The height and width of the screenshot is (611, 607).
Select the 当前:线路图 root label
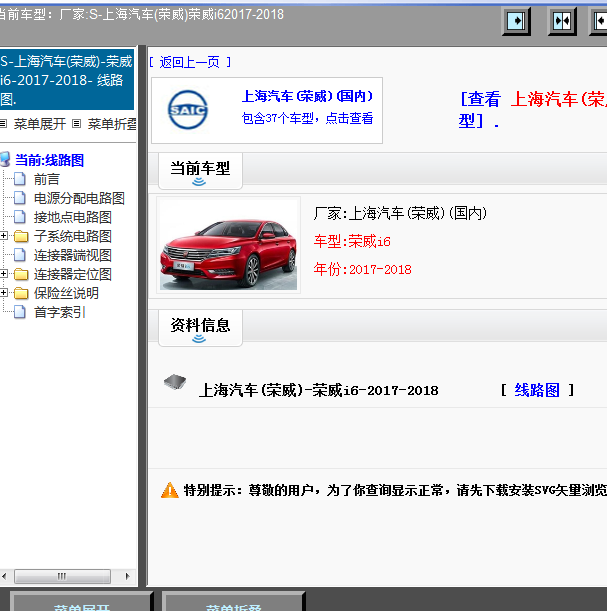point(49,160)
